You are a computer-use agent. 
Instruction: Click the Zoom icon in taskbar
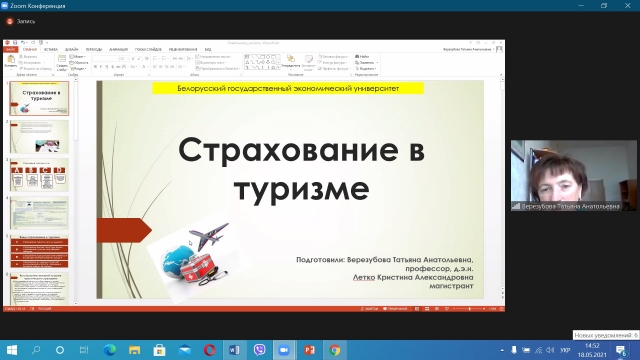tap(284, 350)
